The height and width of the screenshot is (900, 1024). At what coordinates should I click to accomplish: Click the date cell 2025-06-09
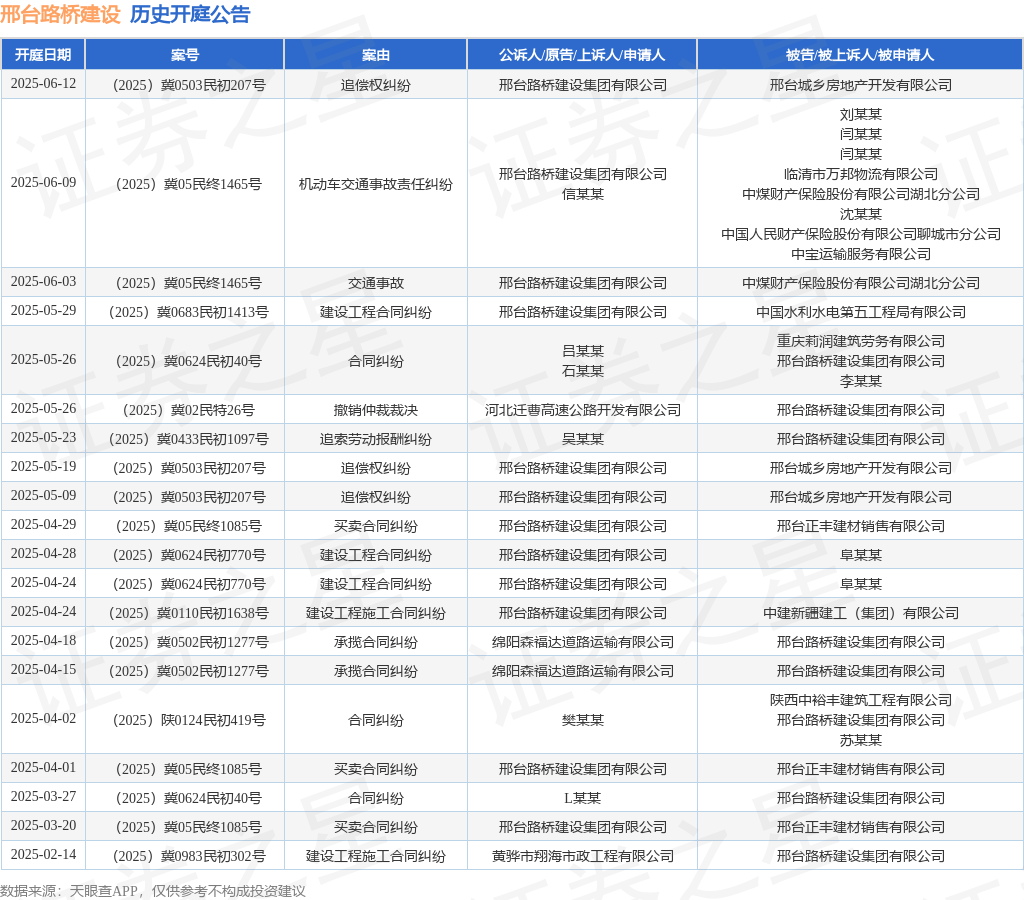43,183
